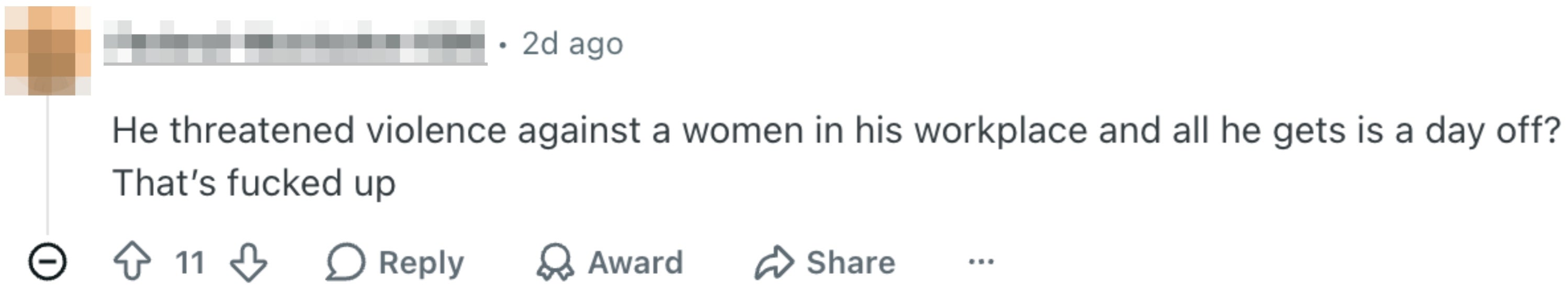This screenshot has height=288, width=1568.
Task: Click the "Reply" text label
Action: (421, 263)
